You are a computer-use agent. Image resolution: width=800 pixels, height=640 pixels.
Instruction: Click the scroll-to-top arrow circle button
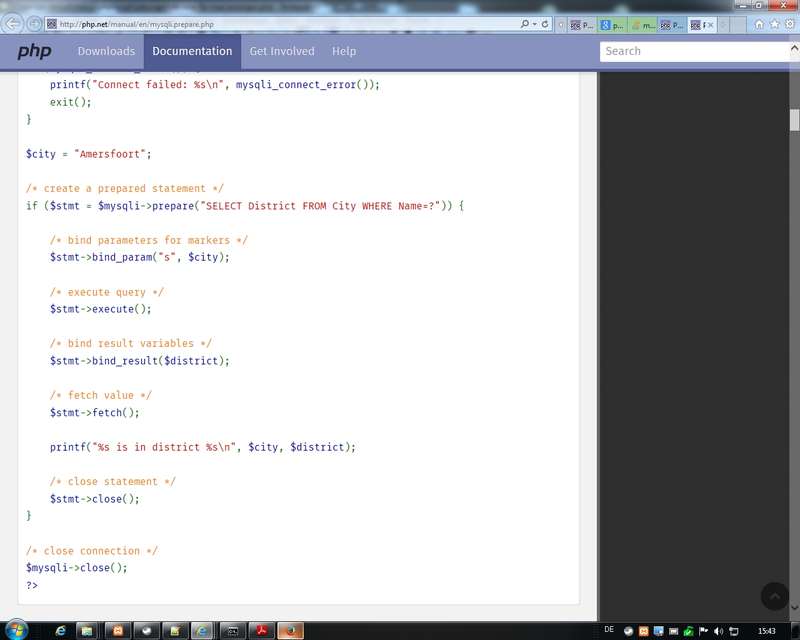(x=775, y=596)
